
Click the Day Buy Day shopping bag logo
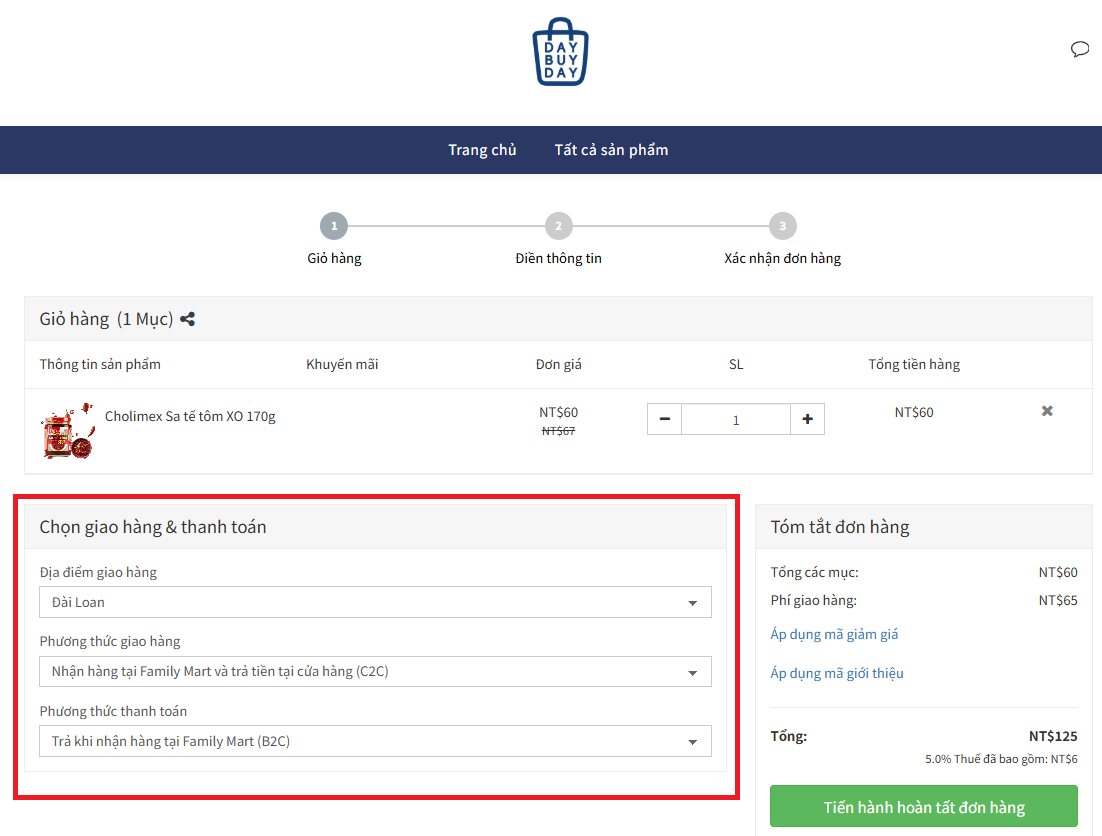point(560,52)
